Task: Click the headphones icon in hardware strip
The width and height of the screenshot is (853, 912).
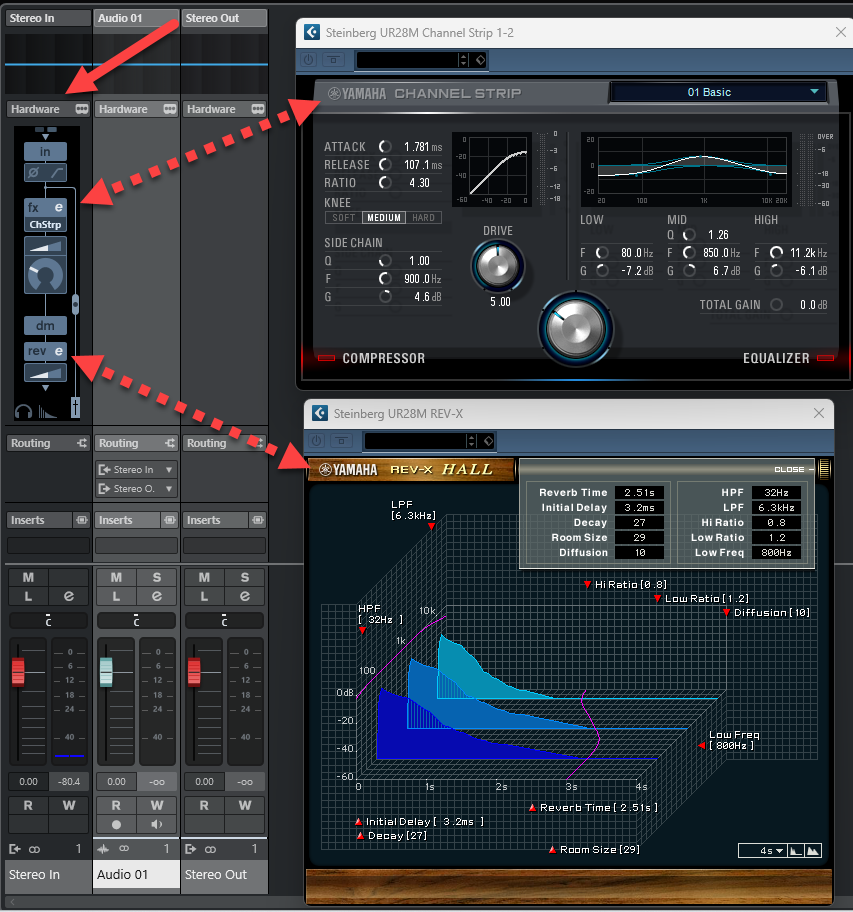Action: (x=23, y=411)
